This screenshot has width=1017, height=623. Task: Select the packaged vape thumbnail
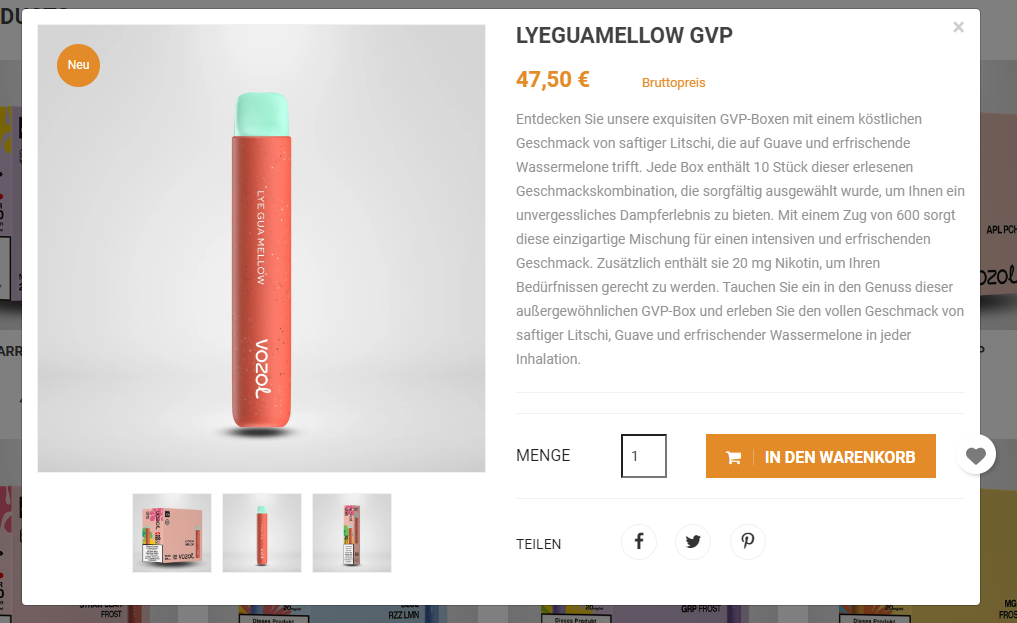(352, 533)
